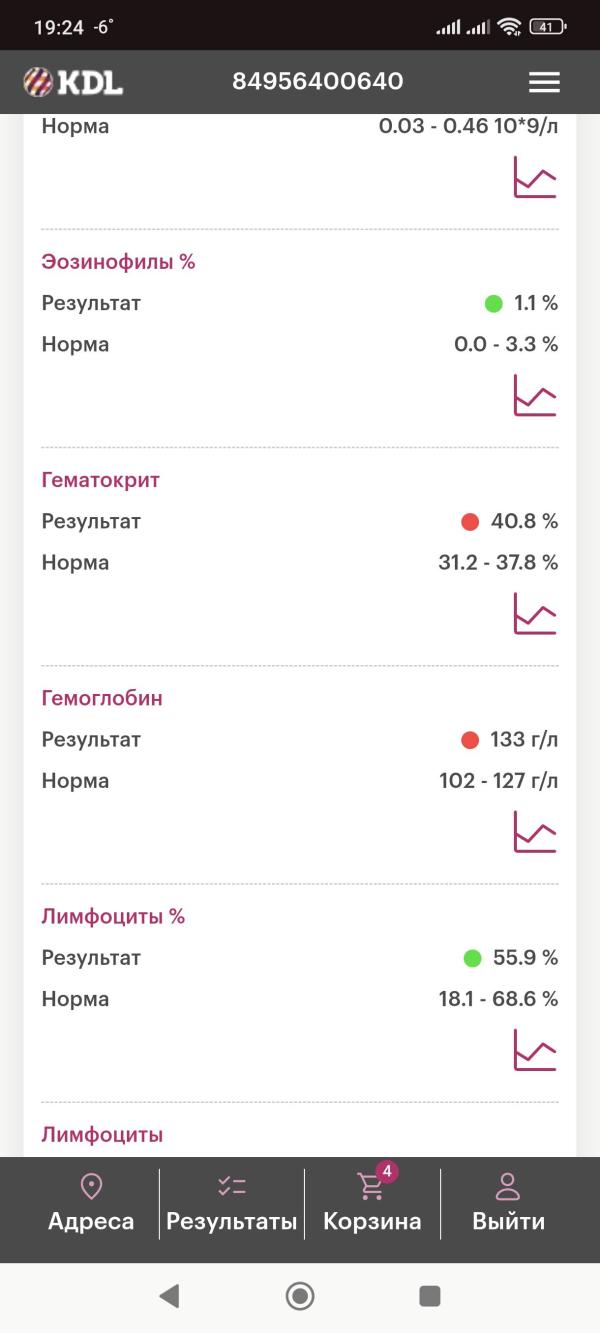This screenshot has height=1333, width=600.
Task: Open Лимфоциты % trend chart icon
Action: coord(535,1049)
